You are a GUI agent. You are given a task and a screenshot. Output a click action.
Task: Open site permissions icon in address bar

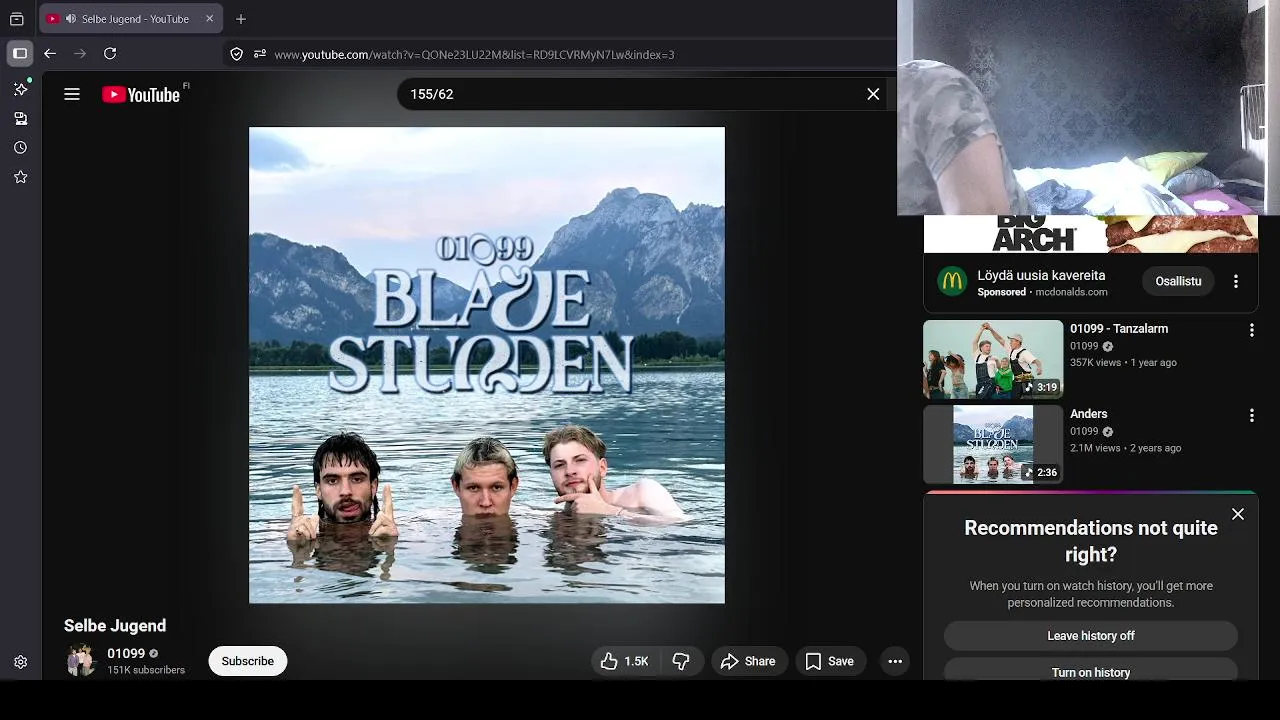click(x=260, y=54)
